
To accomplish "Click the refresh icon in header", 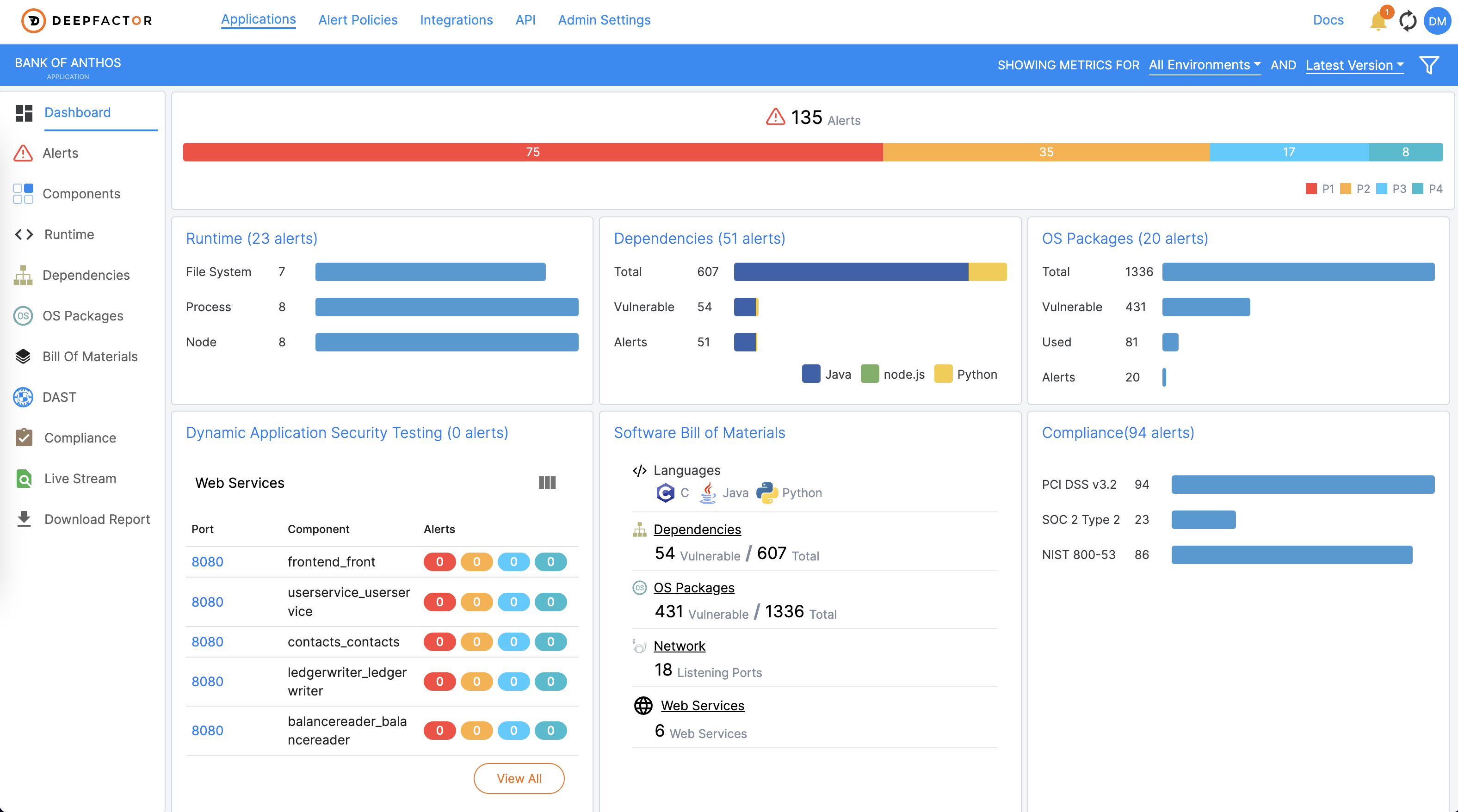I will [x=1408, y=21].
